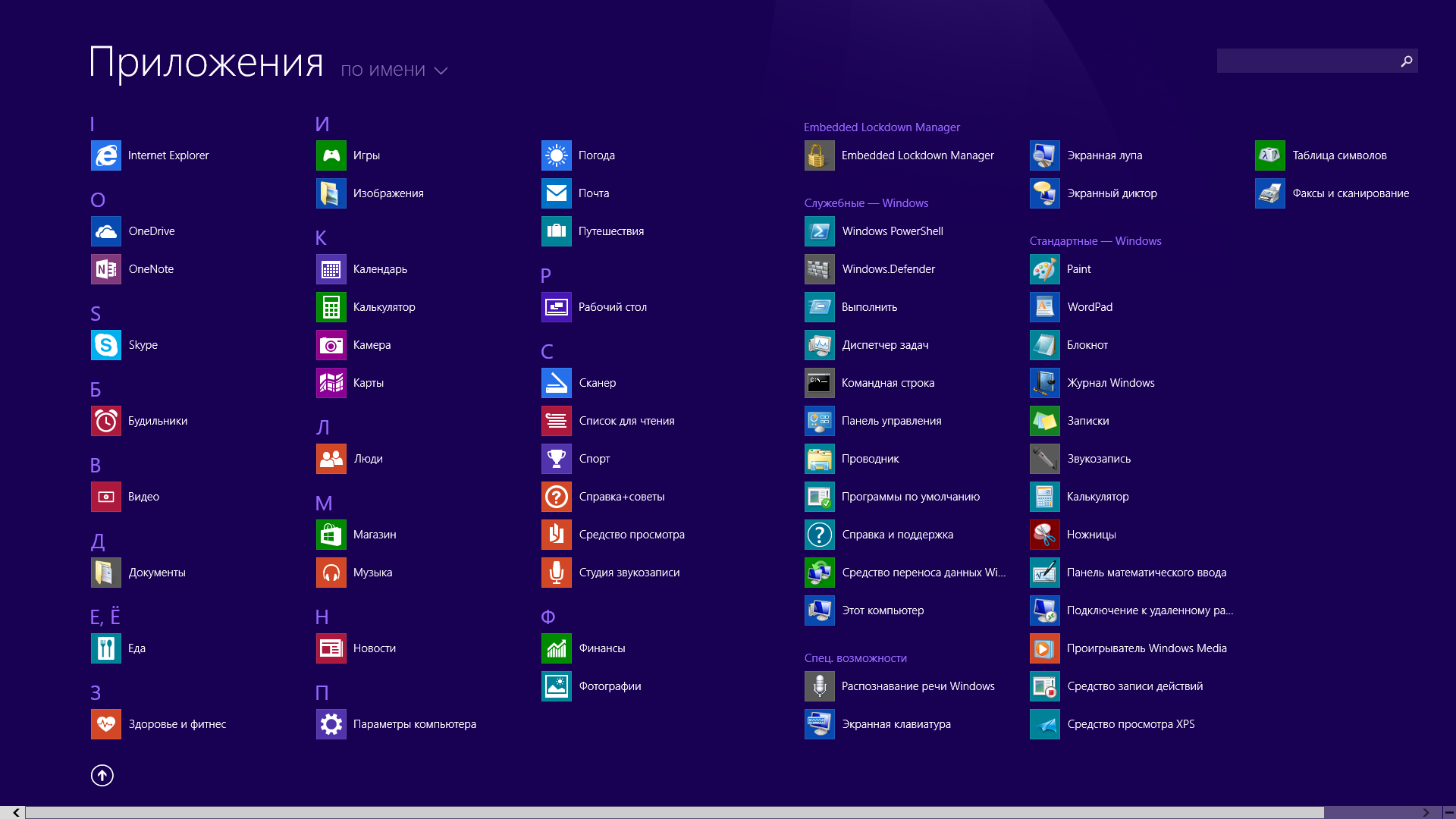Open the Календарь calendar icon

[331, 269]
